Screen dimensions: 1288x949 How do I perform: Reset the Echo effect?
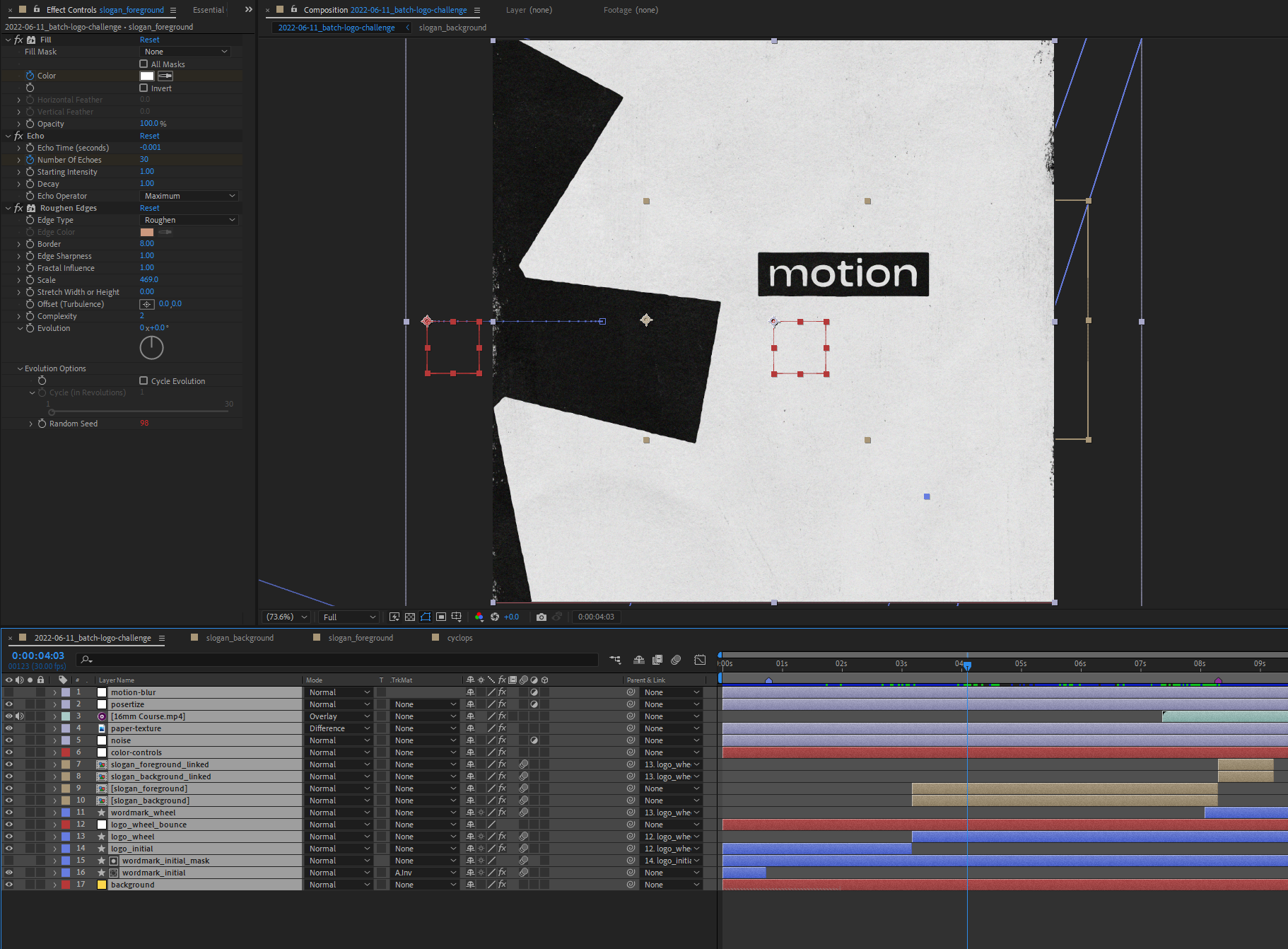point(149,136)
